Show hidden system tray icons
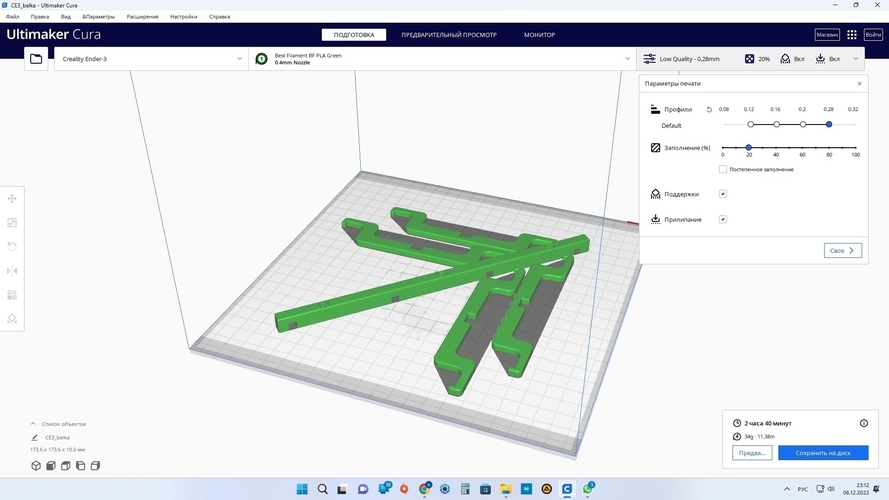889x500 pixels. (786, 489)
